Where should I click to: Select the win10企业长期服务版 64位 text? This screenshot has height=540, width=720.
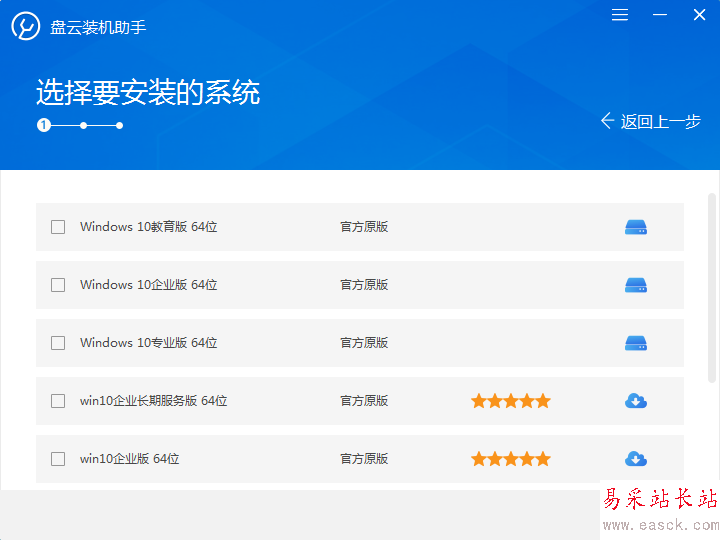pos(153,401)
